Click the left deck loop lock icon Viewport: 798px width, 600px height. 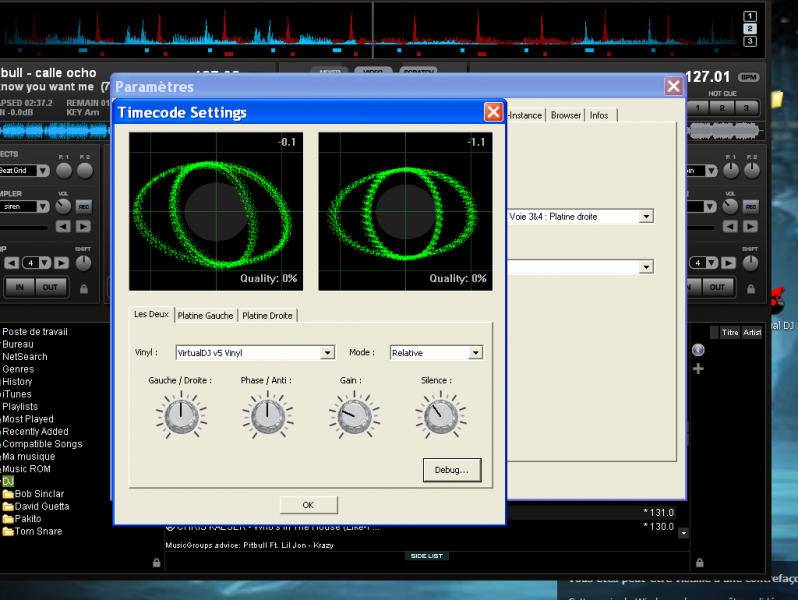coord(82,289)
